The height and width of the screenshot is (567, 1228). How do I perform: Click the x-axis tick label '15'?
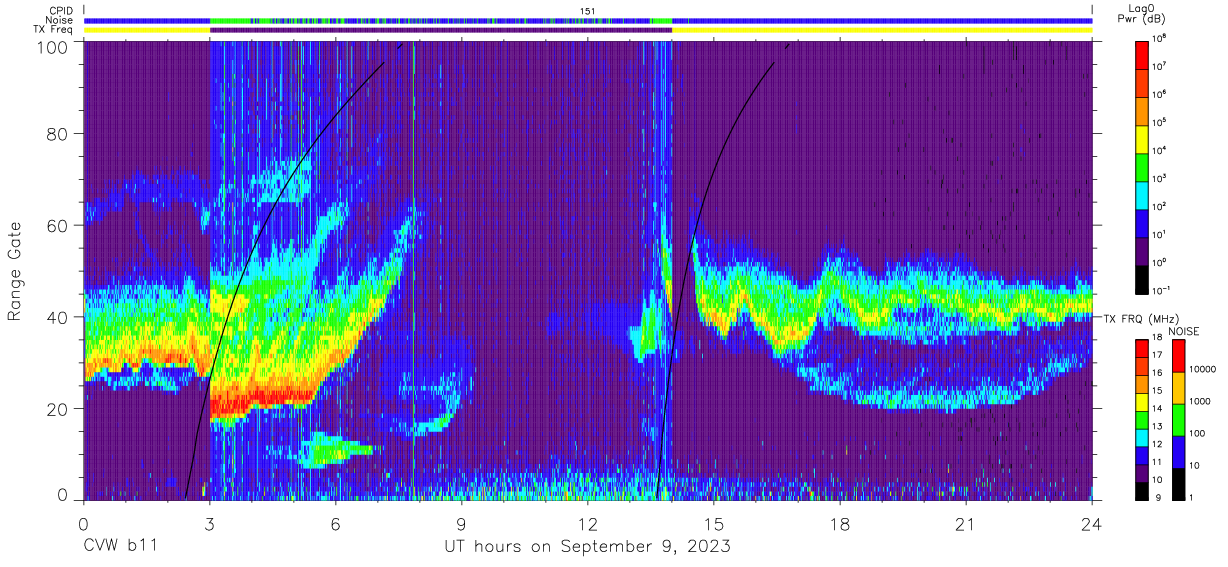[714, 523]
